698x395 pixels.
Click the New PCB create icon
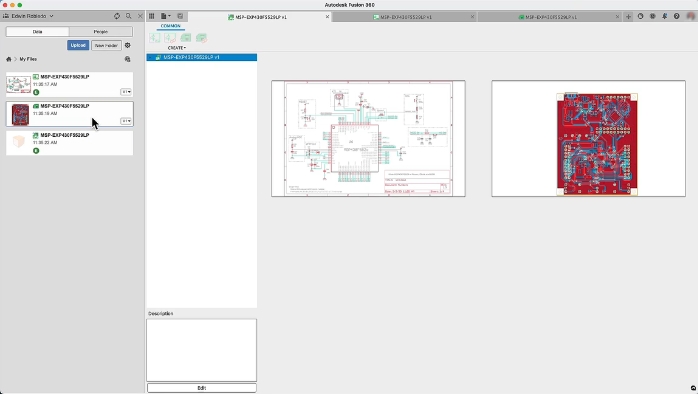186,38
